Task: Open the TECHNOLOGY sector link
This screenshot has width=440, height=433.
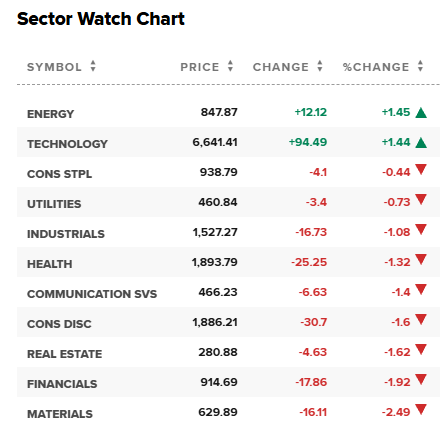Action: [67, 144]
